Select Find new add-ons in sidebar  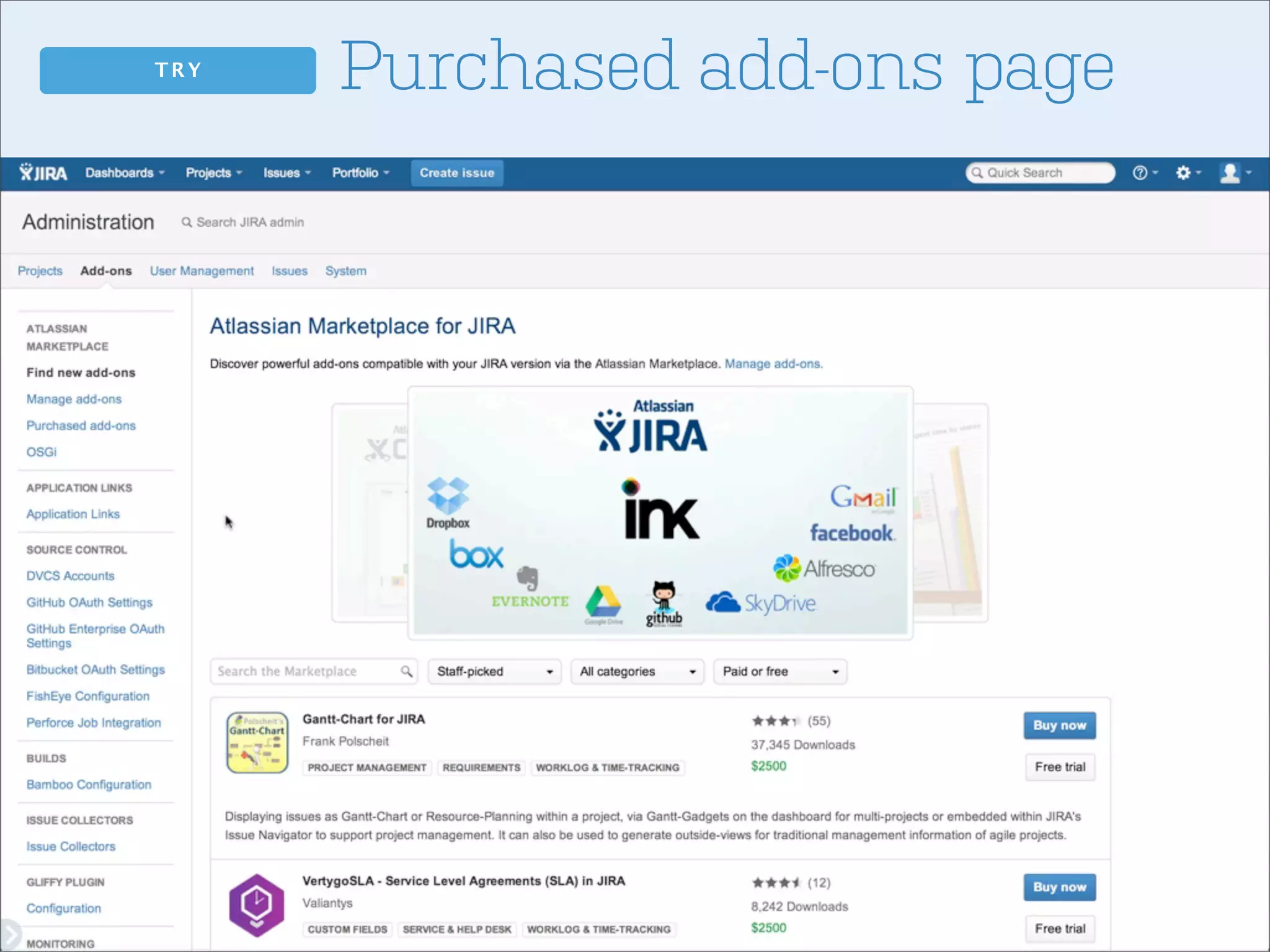pos(81,372)
